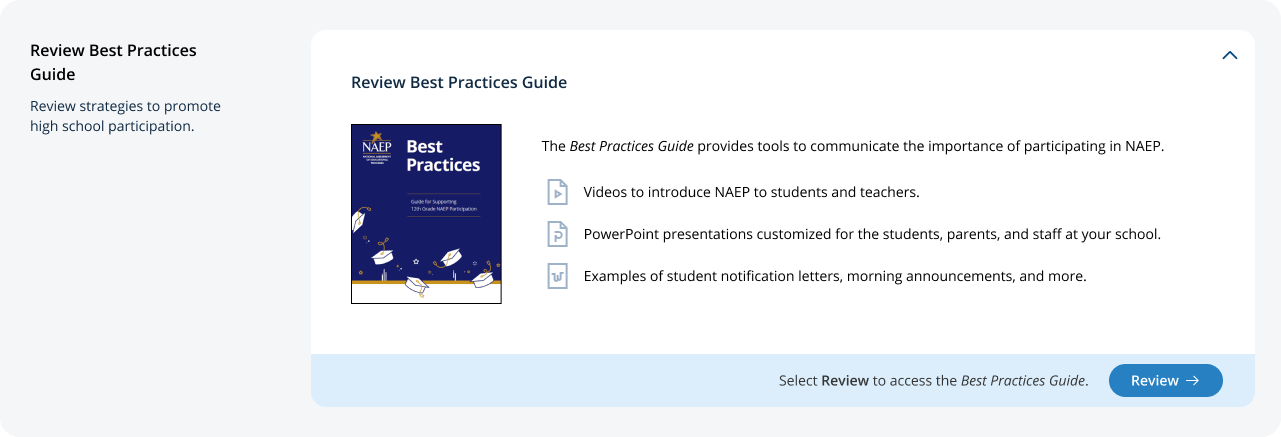Screen dimensions: 1281x437
Task: Click the sidebar description about high school participation
Action: tap(125, 116)
